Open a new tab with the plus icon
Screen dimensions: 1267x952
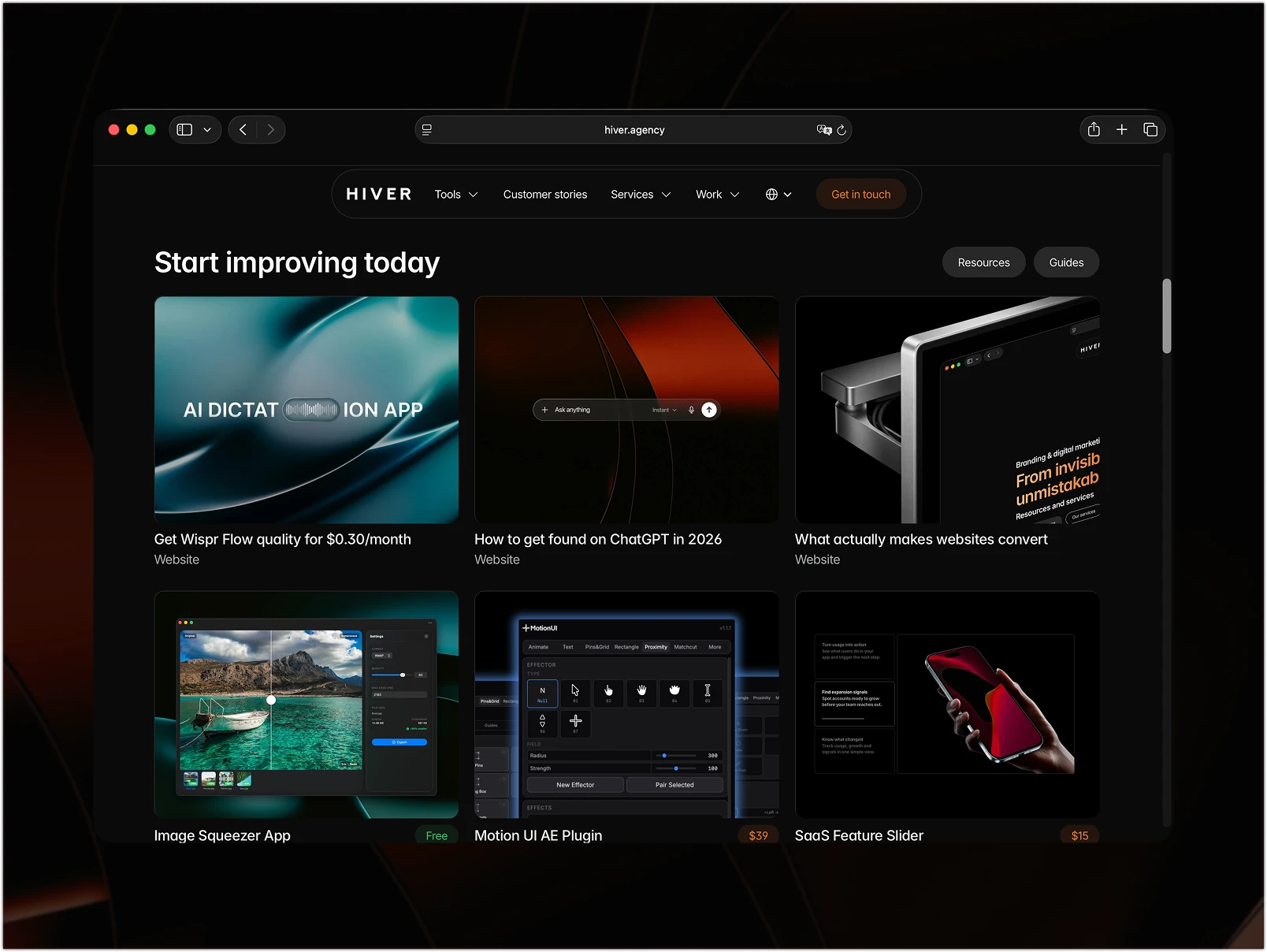(1122, 129)
